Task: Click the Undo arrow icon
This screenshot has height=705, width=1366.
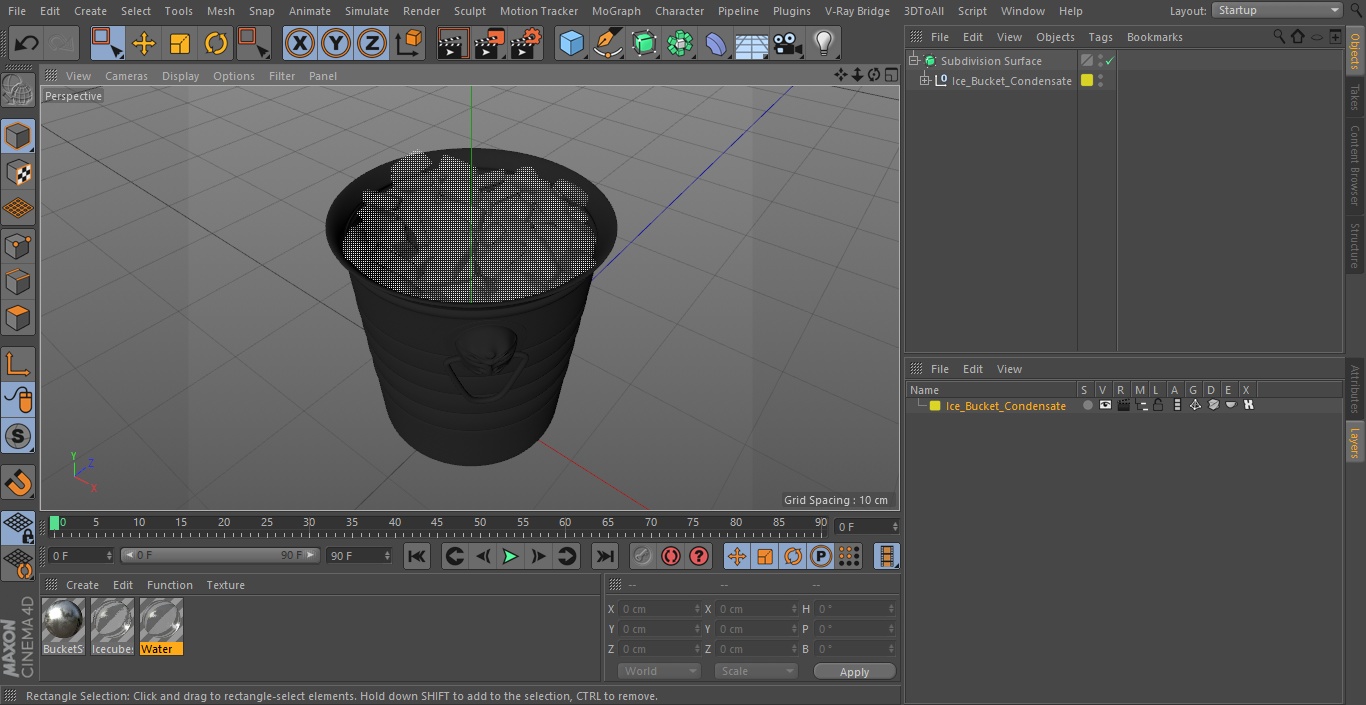Action: (27, 43)
